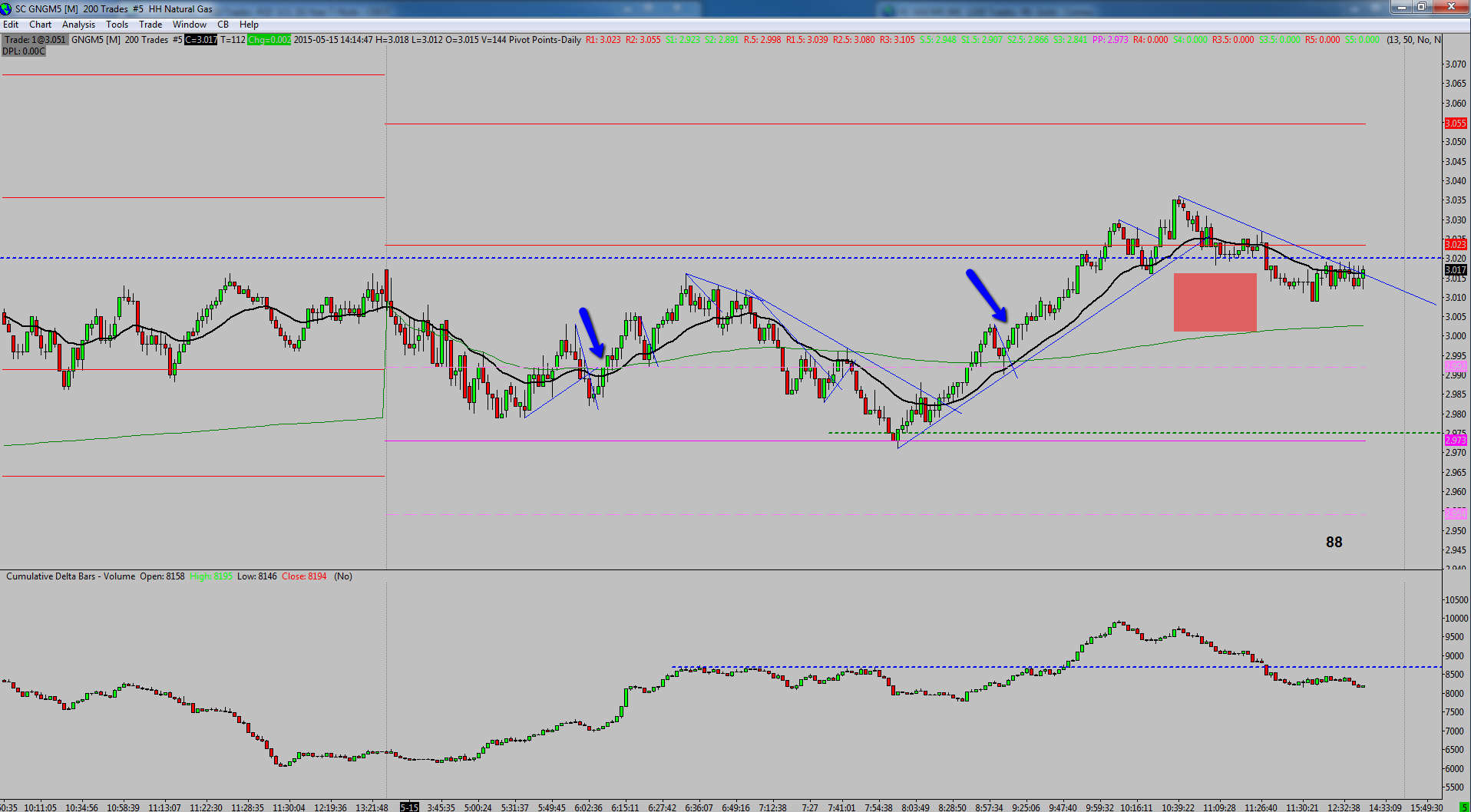
Task: Click the red 'R2: 3.055' pivot value
Action: 643,40
